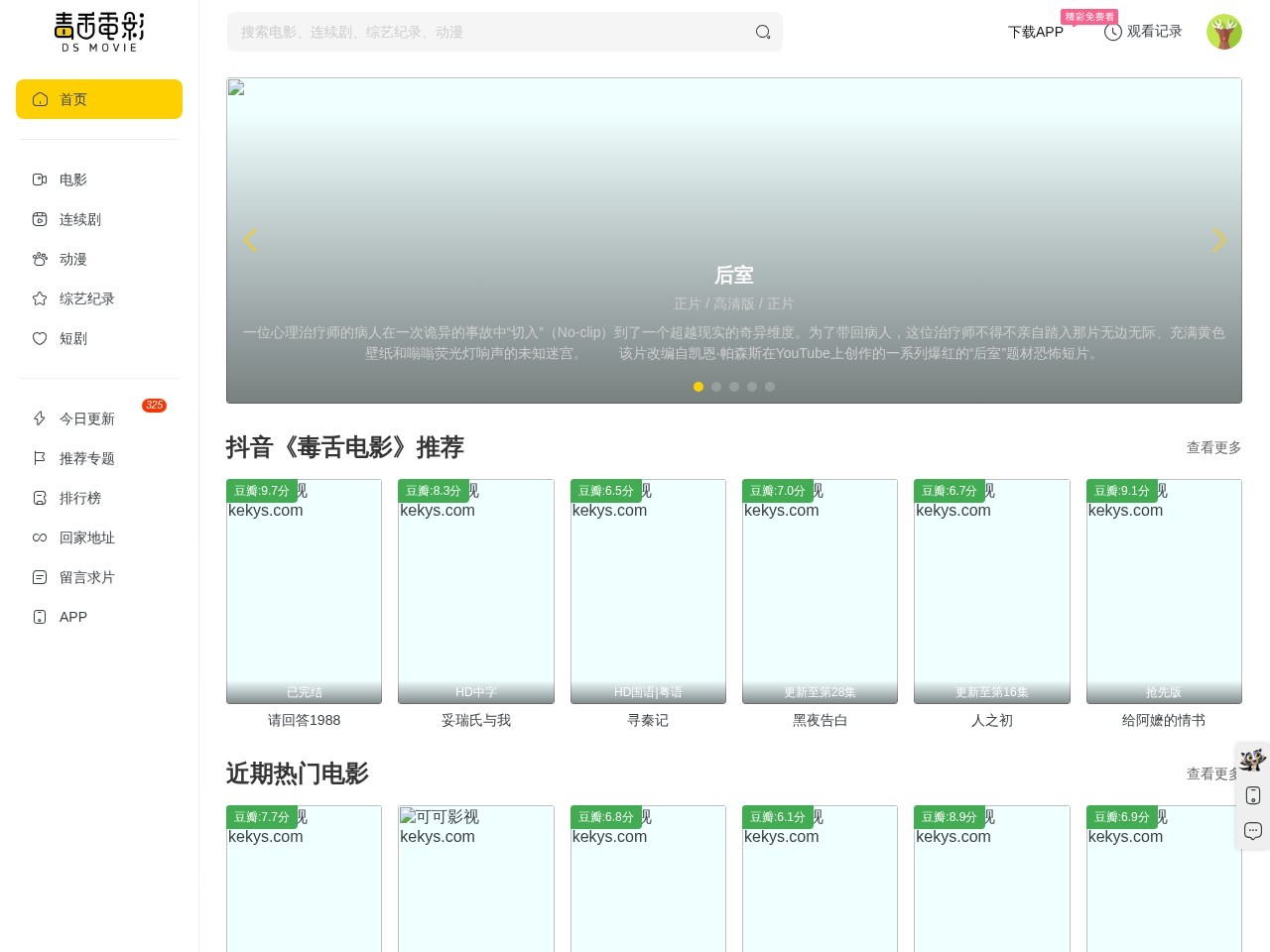Click into the search input field
The height and width of the screenshot is (952, 1270).
[491, 32]
